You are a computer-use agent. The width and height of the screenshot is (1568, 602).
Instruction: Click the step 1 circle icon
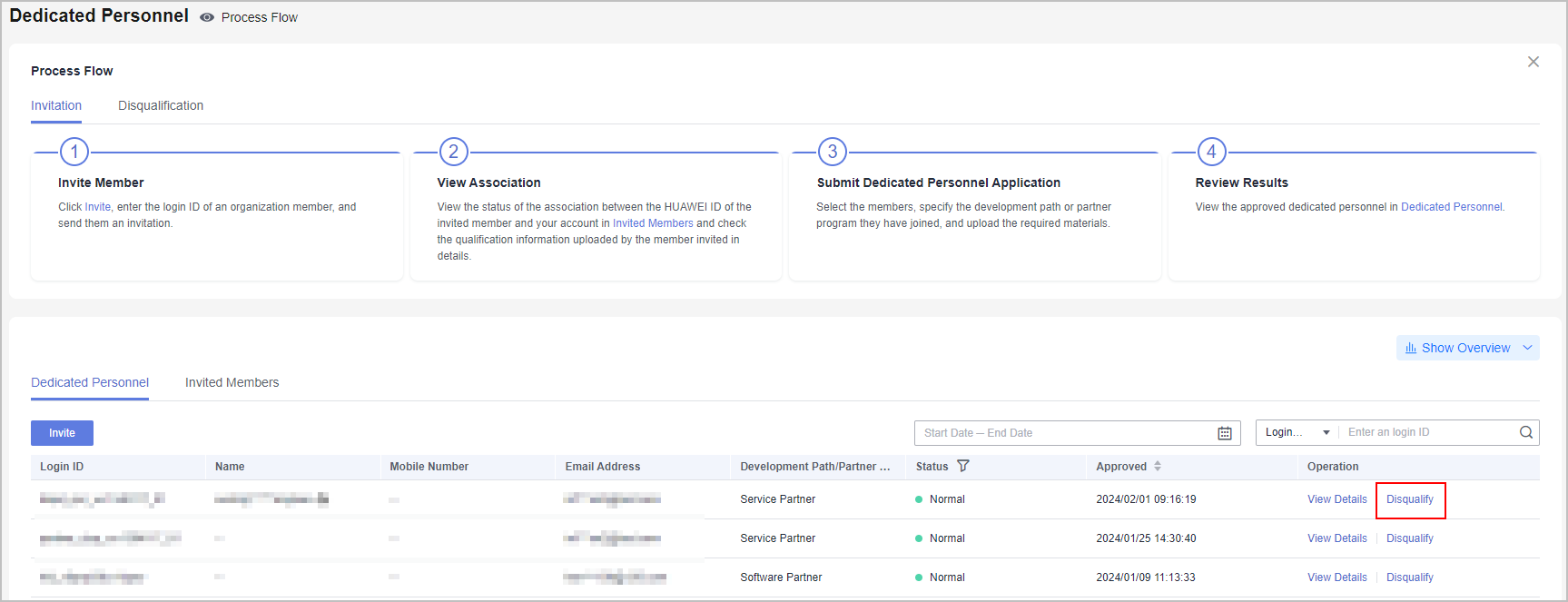(74, 152)
